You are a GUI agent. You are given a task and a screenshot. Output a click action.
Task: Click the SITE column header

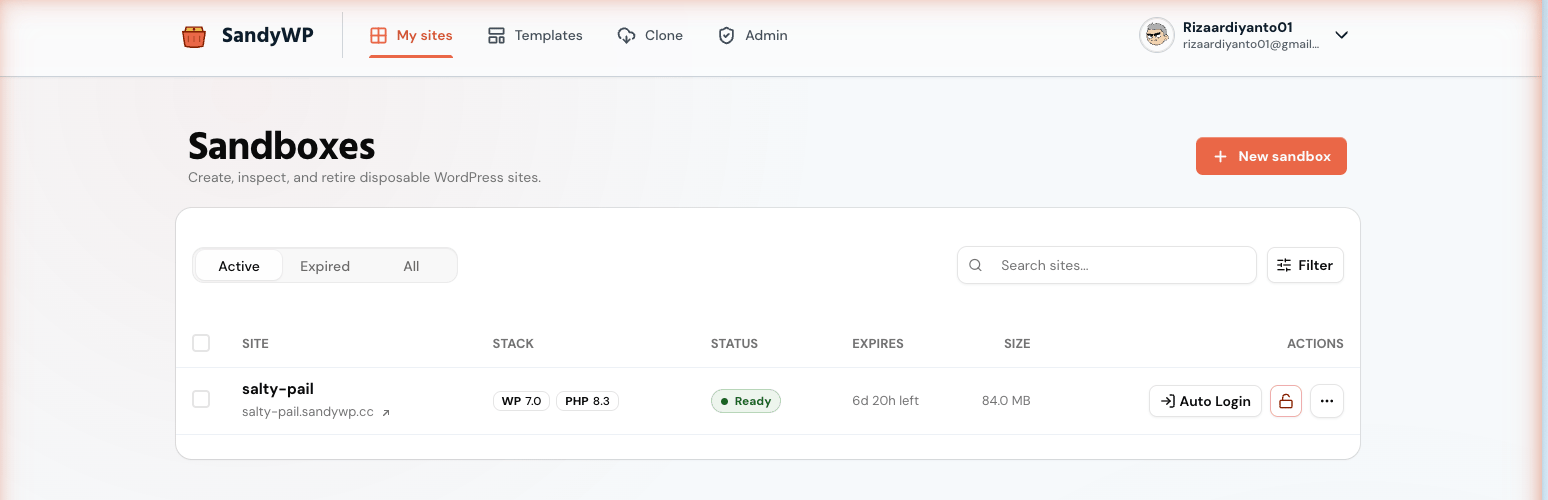(x=255, y=343)
